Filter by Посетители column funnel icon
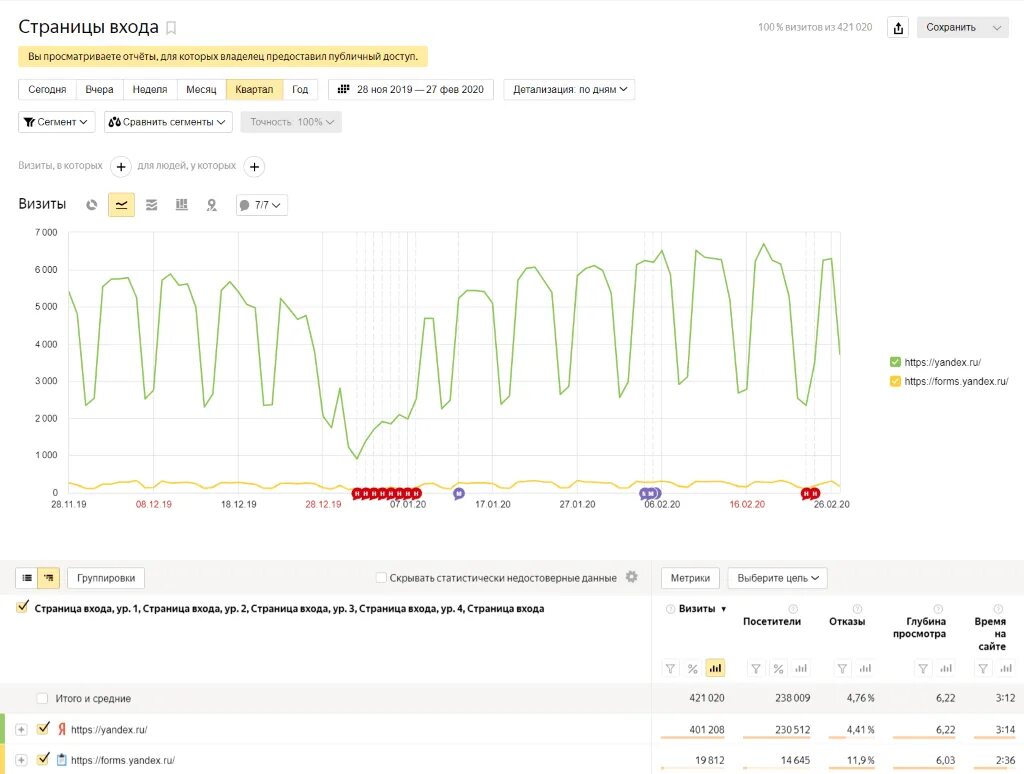The height and width of the screenshot is (774, 1024). coord(756,668)
